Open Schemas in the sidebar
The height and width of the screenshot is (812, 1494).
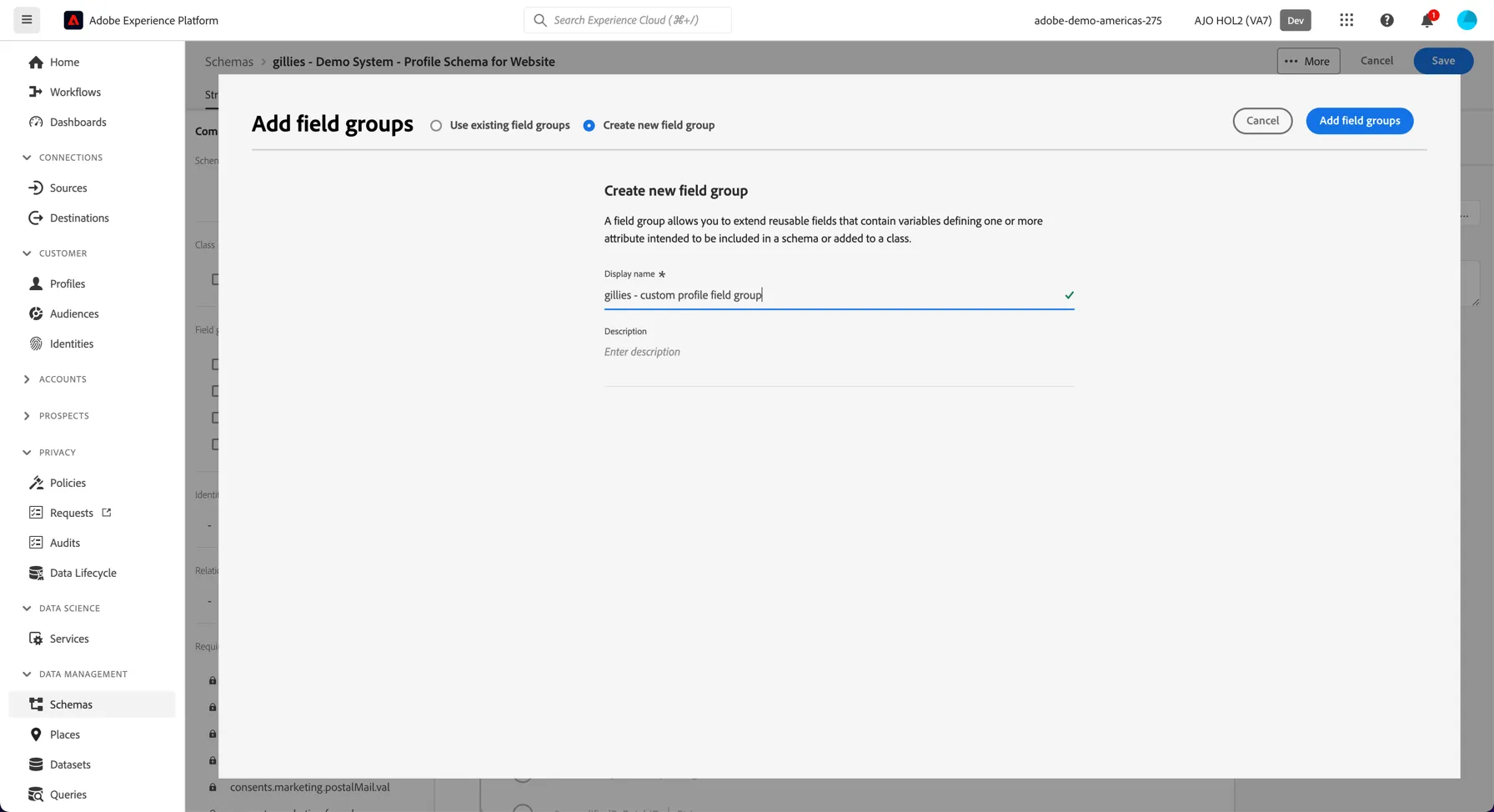pos(92,704)
